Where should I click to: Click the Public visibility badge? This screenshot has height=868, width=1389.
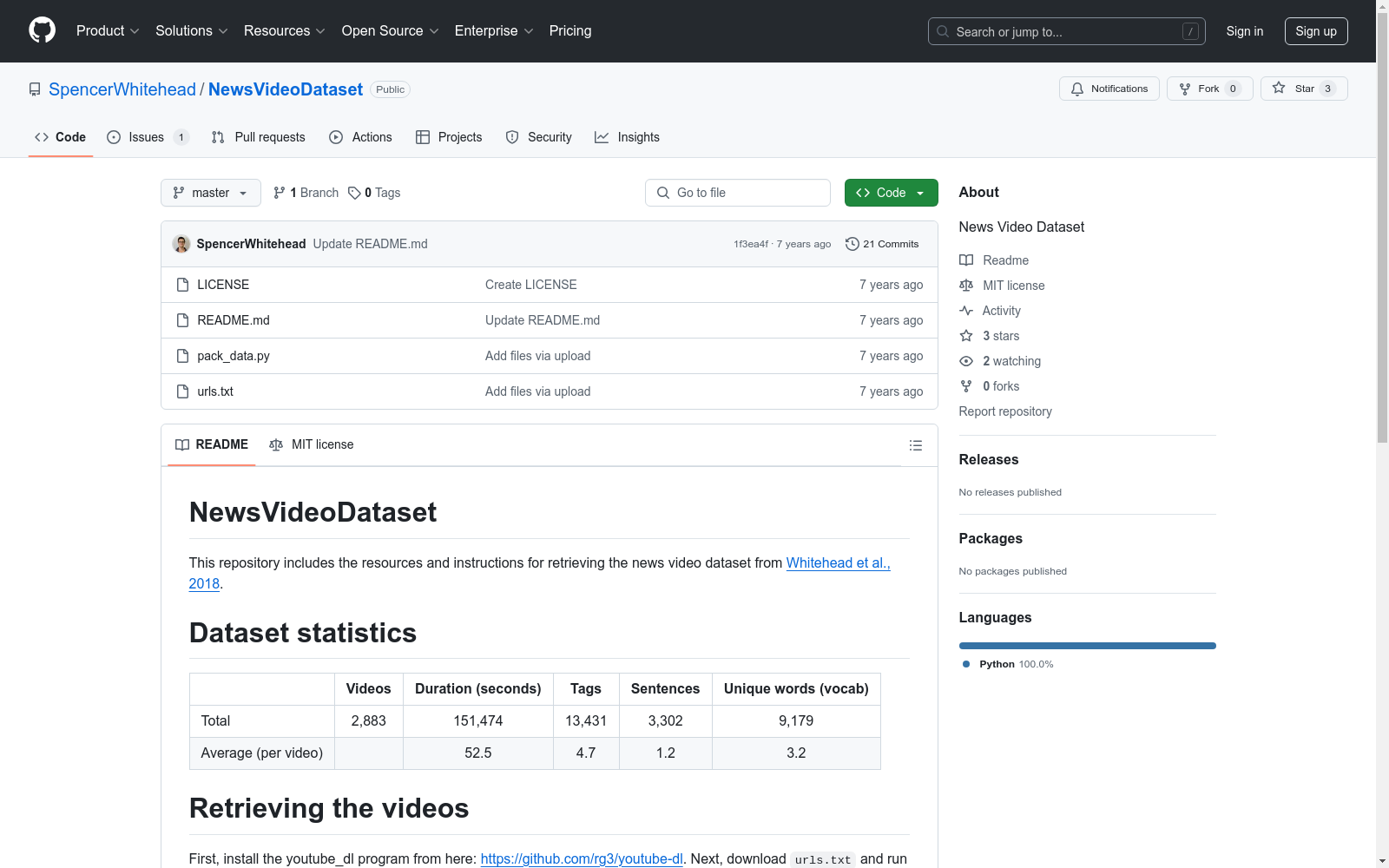point(391,89)
